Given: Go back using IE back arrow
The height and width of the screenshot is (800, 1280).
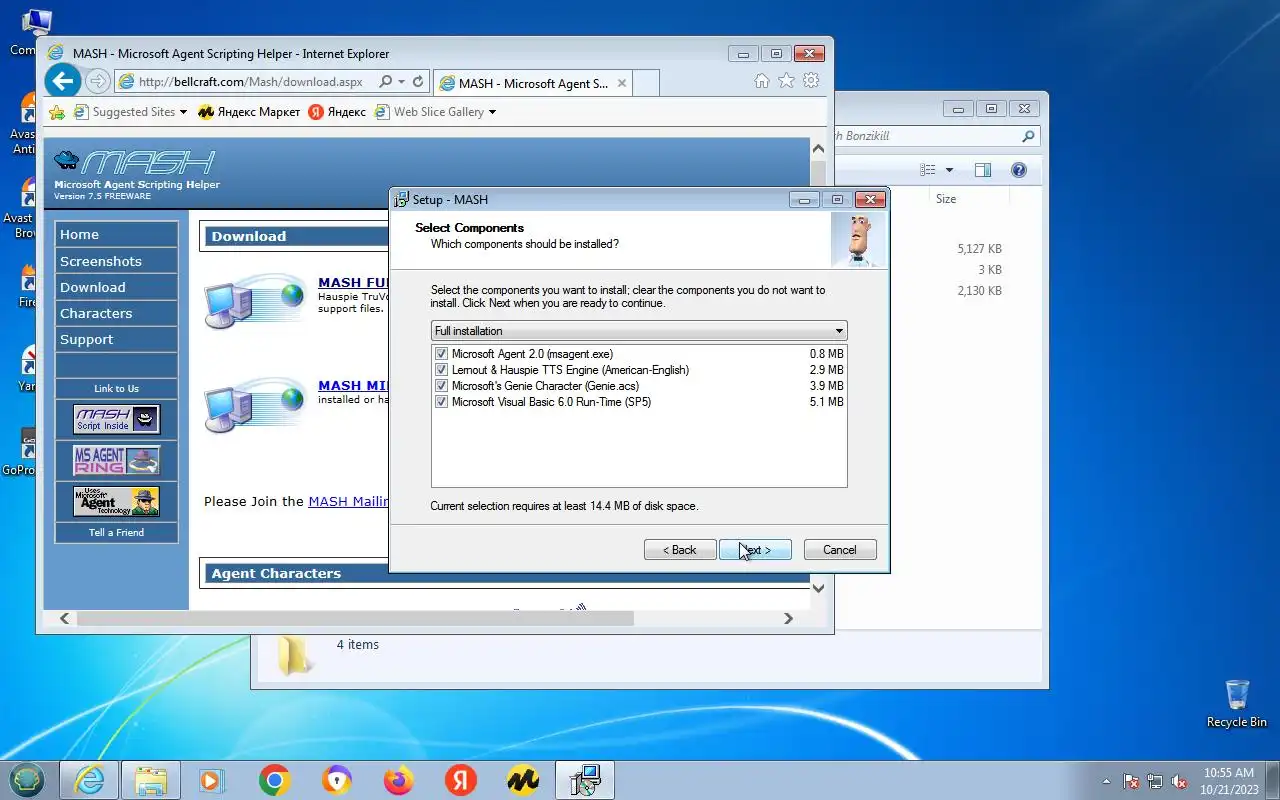Looking at the screenshot, I should coord(63,81).
